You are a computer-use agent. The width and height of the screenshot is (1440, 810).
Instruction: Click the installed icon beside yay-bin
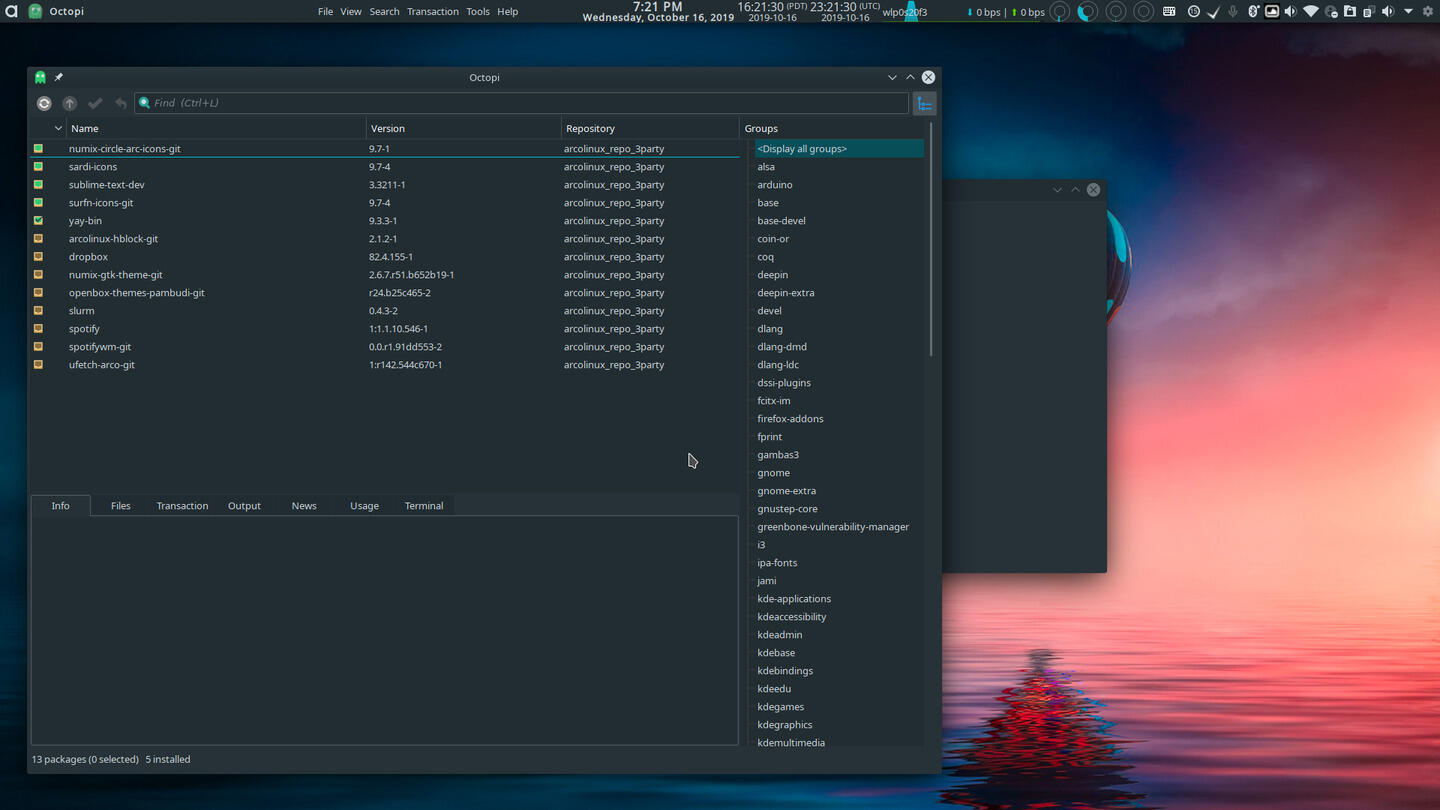(x=38, y=220)
